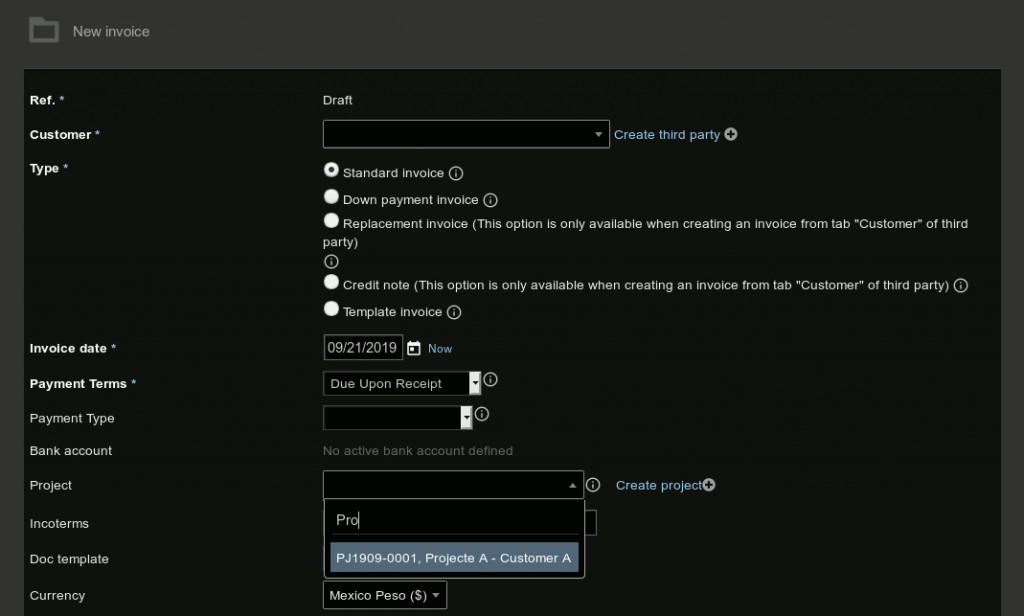
Task: Click the info icon beside Payment Type
Action: [x=481, y=415]
